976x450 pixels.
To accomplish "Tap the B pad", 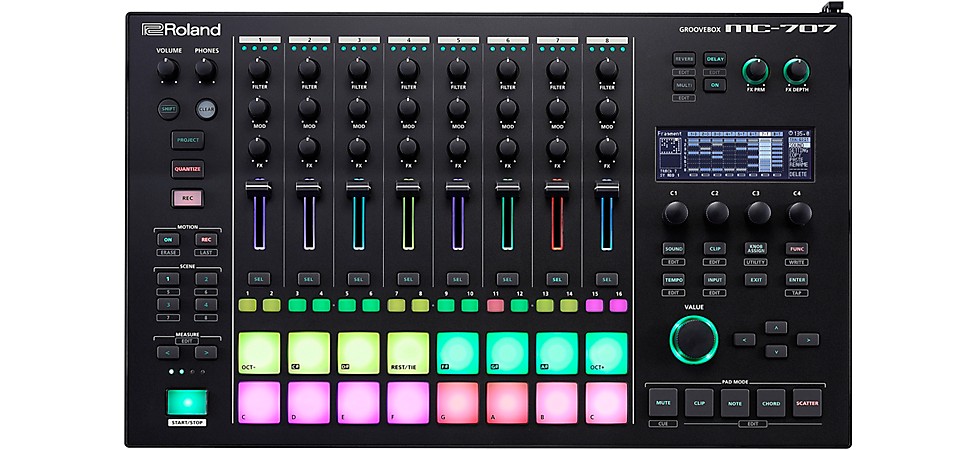I will [557, 403].
